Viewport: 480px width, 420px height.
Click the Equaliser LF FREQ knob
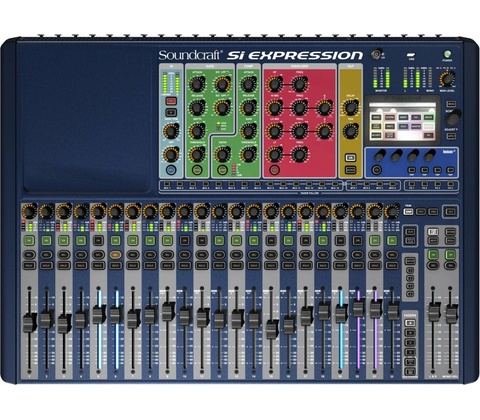click(300, 154)
